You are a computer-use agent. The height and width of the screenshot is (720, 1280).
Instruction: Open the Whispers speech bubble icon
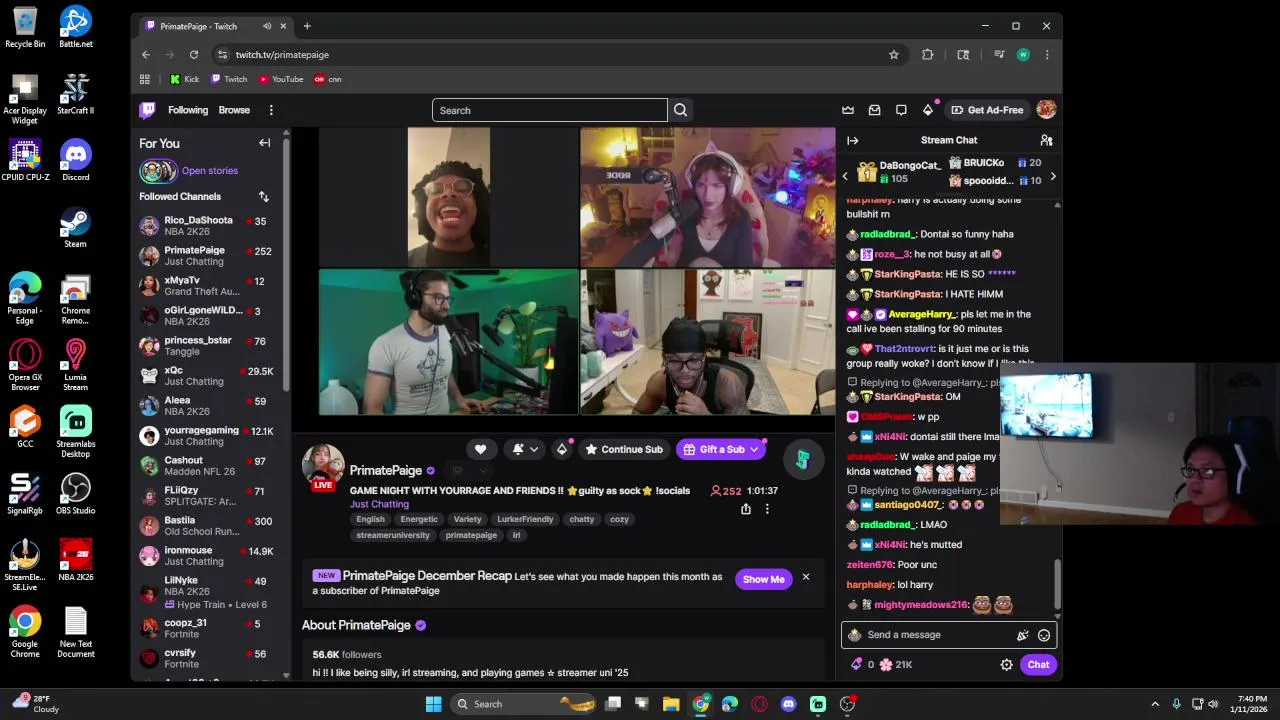[901, 110]
